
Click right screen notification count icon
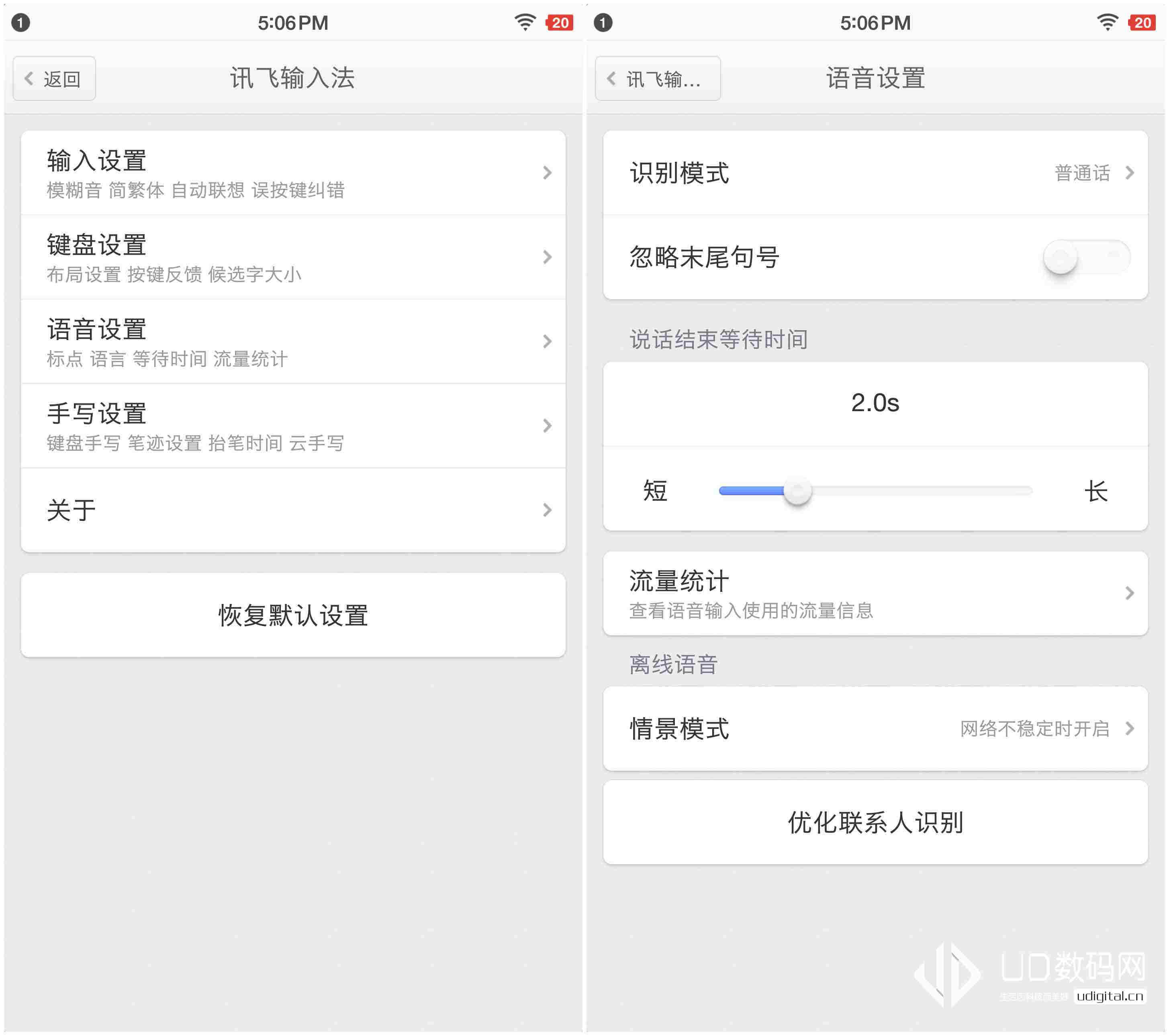tap(603, 22)
